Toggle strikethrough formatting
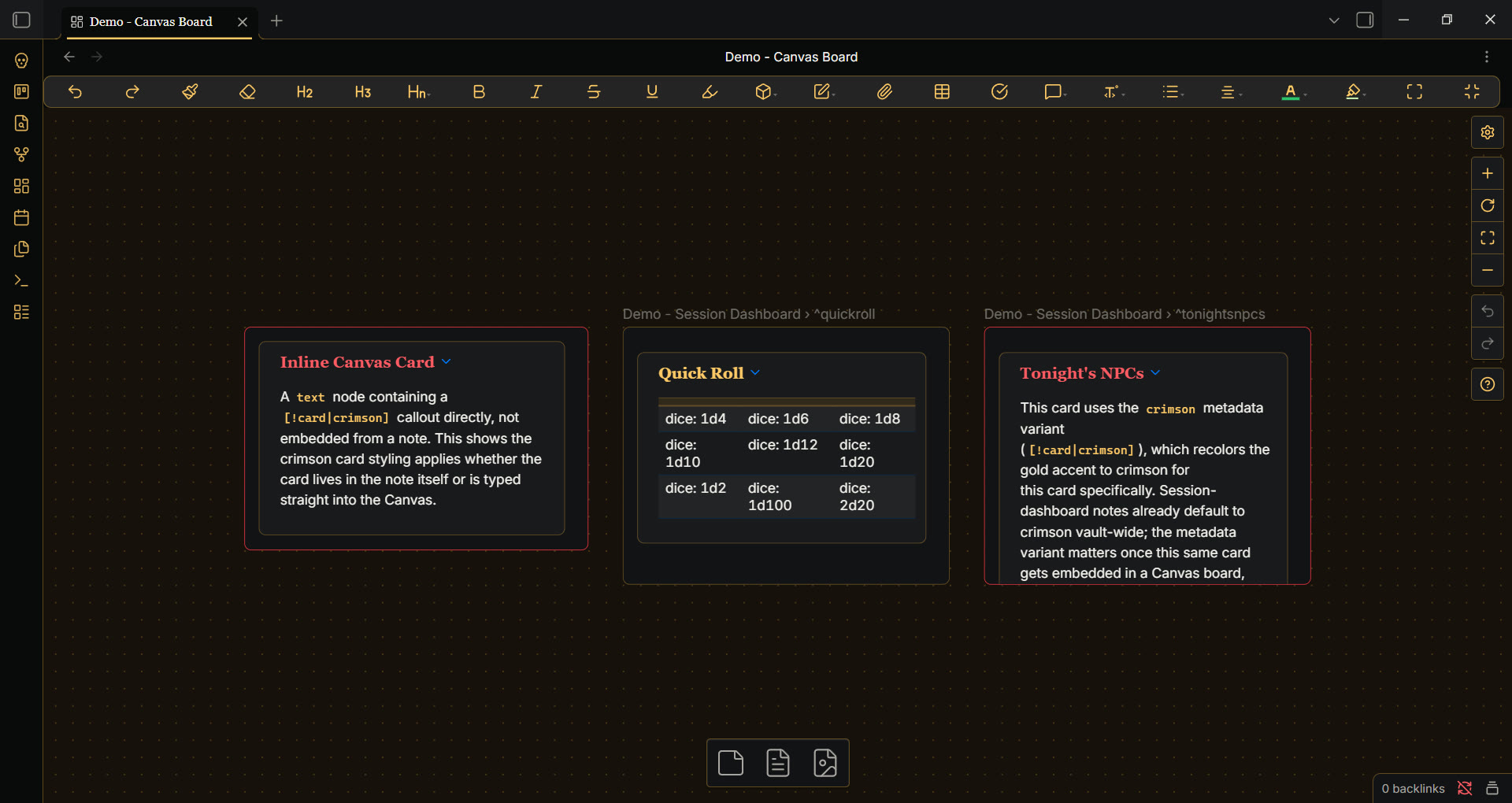This screenshot has height=803, width=1512. (594, 92)
